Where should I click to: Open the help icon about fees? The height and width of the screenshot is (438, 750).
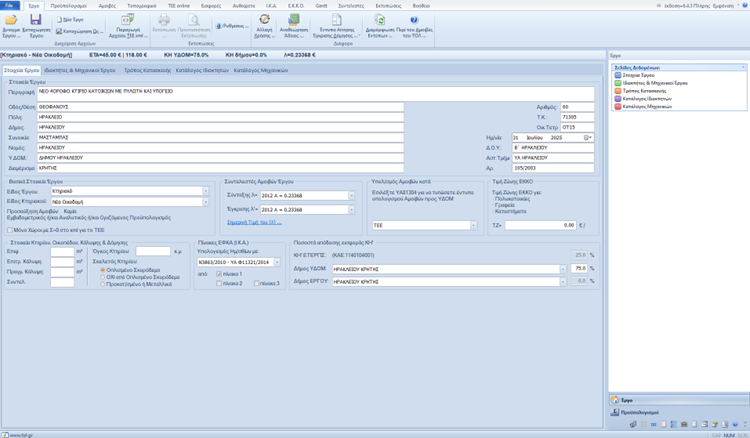coord(415,20)
